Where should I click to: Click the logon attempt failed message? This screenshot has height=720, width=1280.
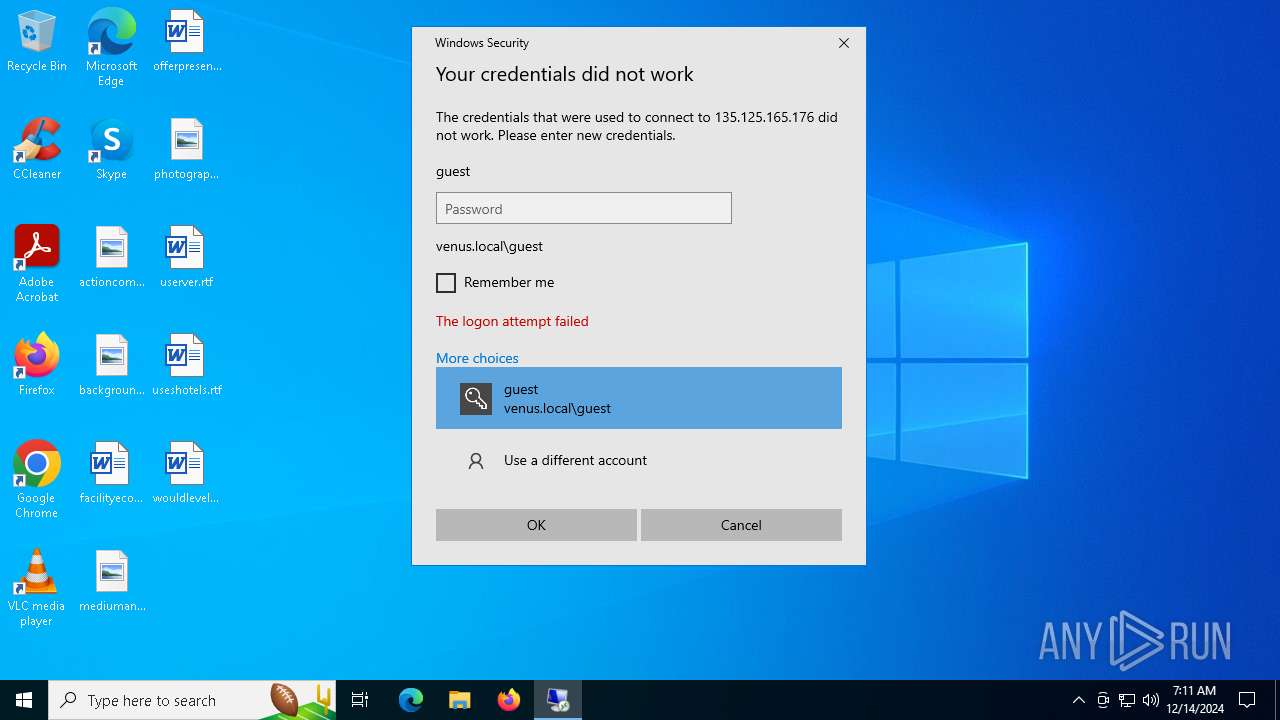click(512, 321)
